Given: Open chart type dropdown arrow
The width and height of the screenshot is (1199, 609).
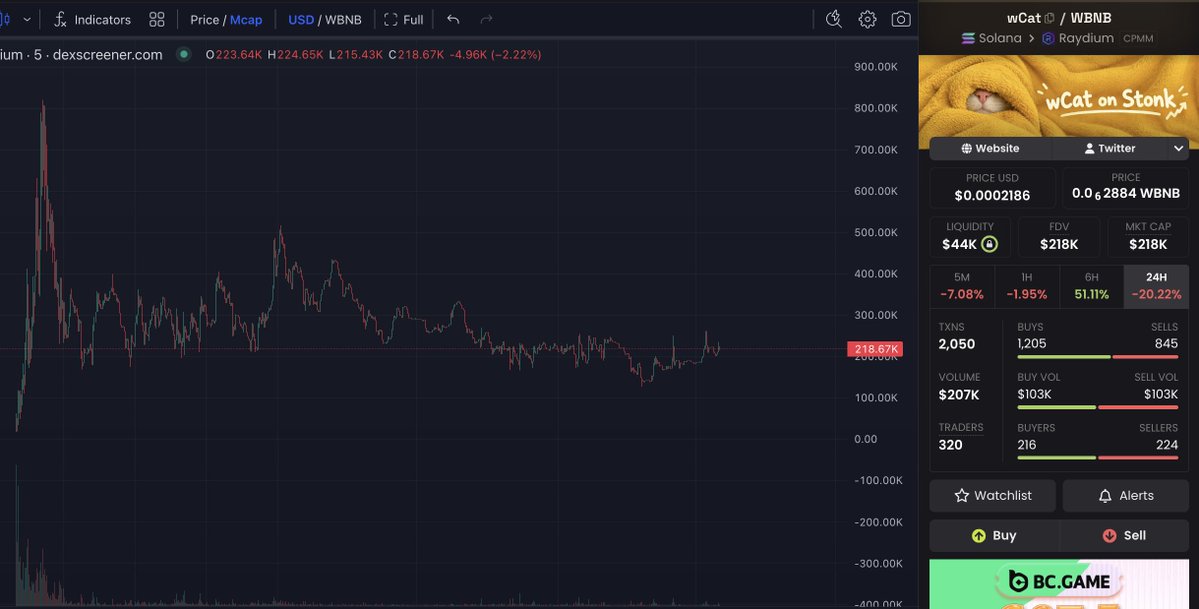Looking at the screenshot, I should 27,20.
